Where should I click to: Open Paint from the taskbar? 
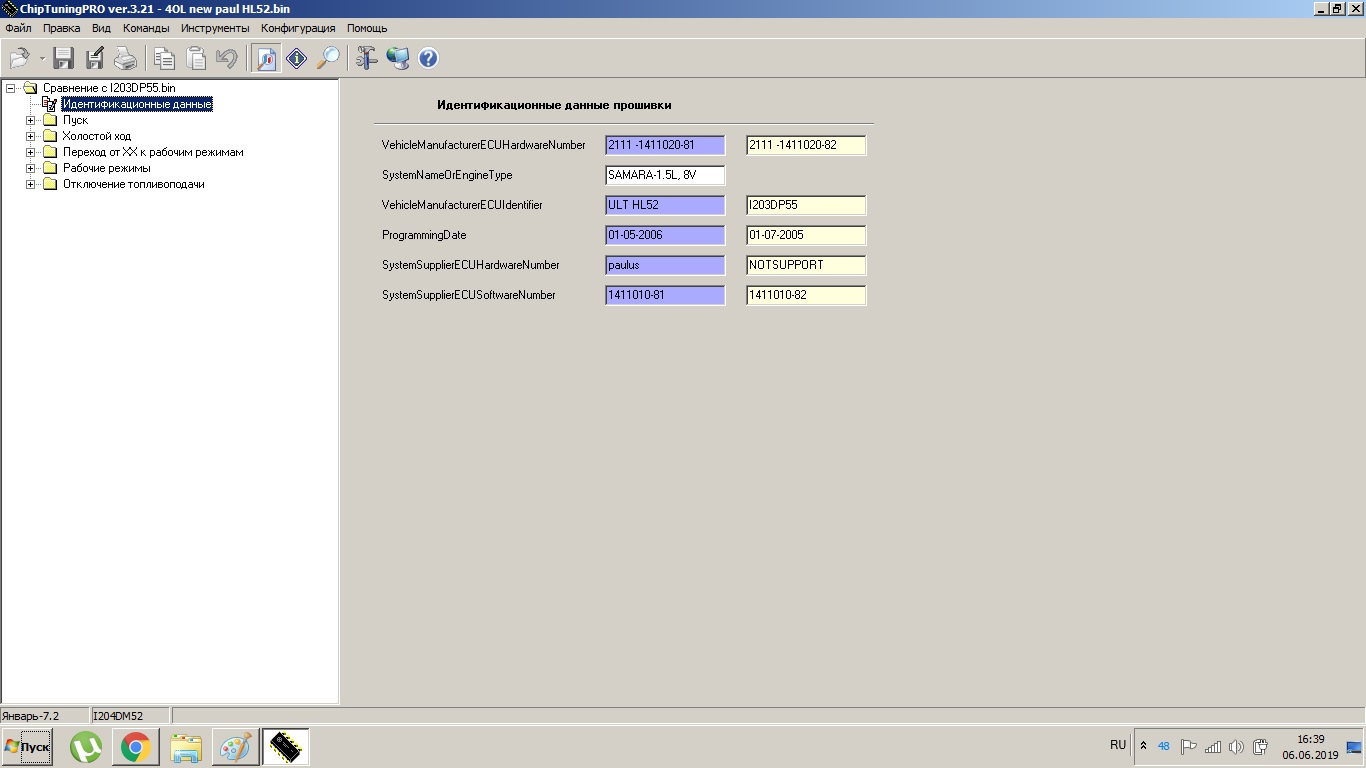(236, 747)
